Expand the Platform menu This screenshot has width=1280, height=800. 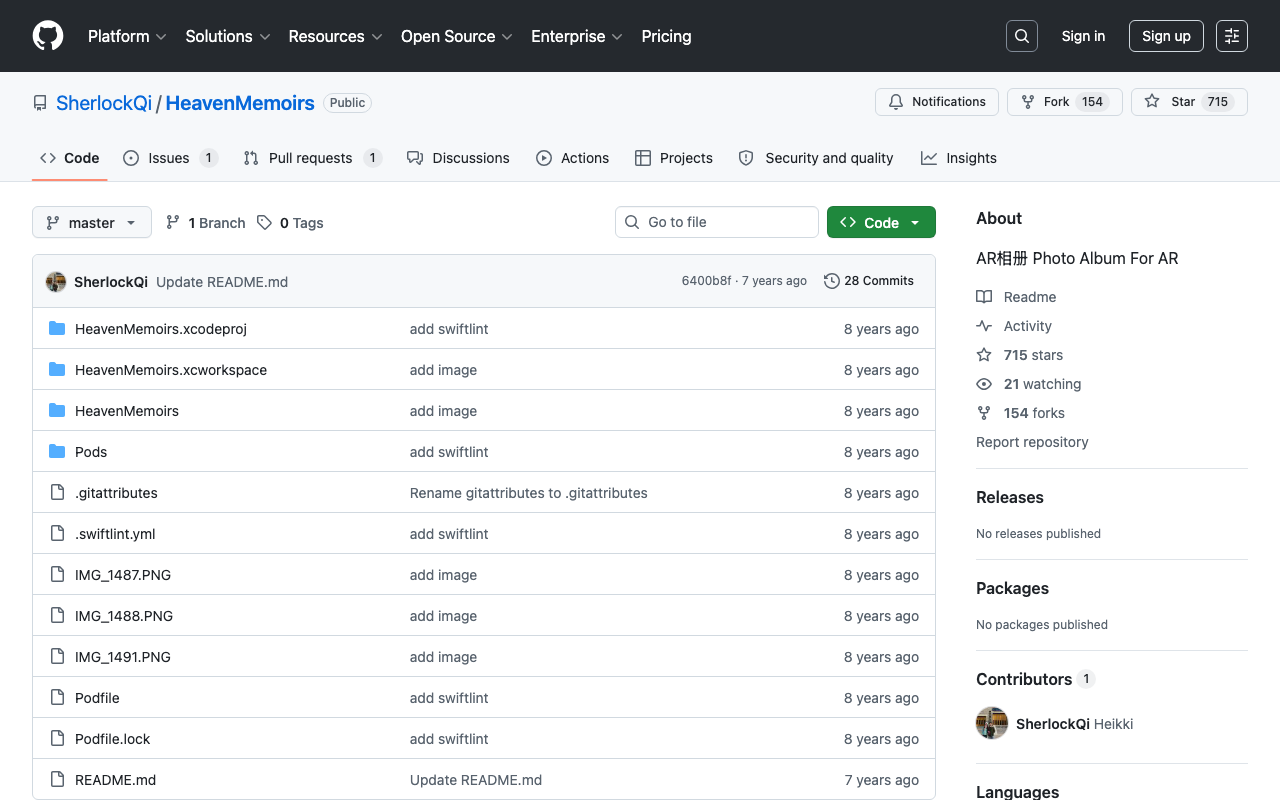[127, 36]
